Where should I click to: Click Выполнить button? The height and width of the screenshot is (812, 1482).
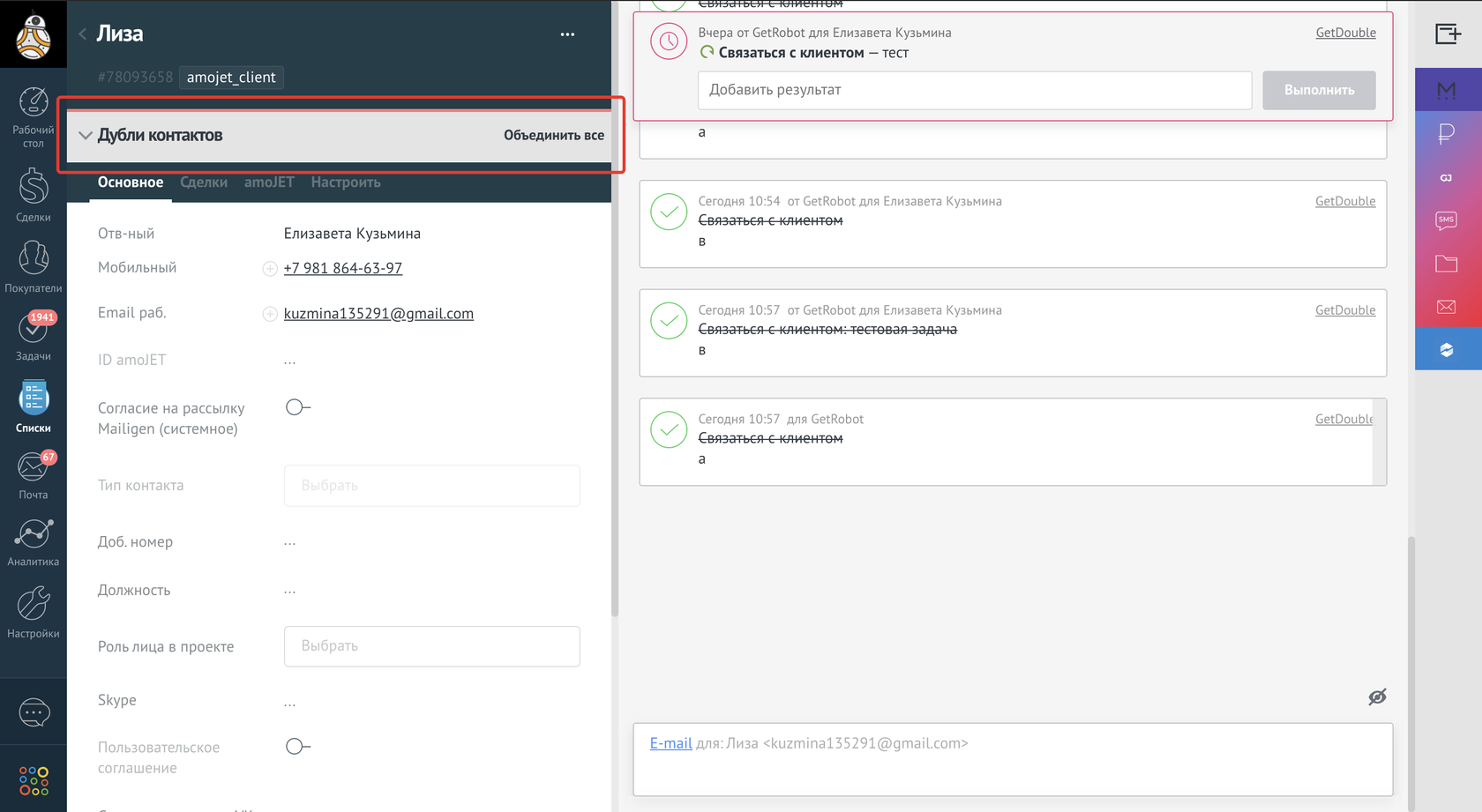1319,90
